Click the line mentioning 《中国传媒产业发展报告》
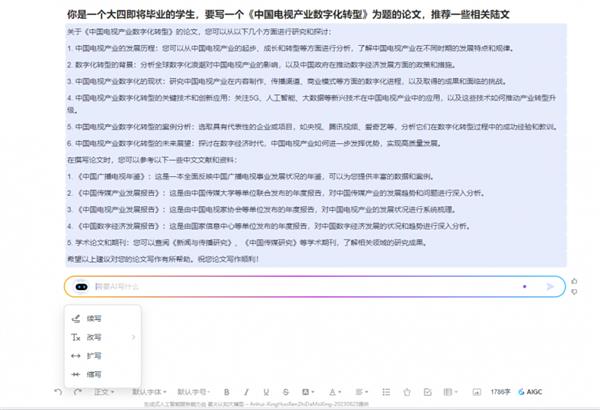 (276, 193)
